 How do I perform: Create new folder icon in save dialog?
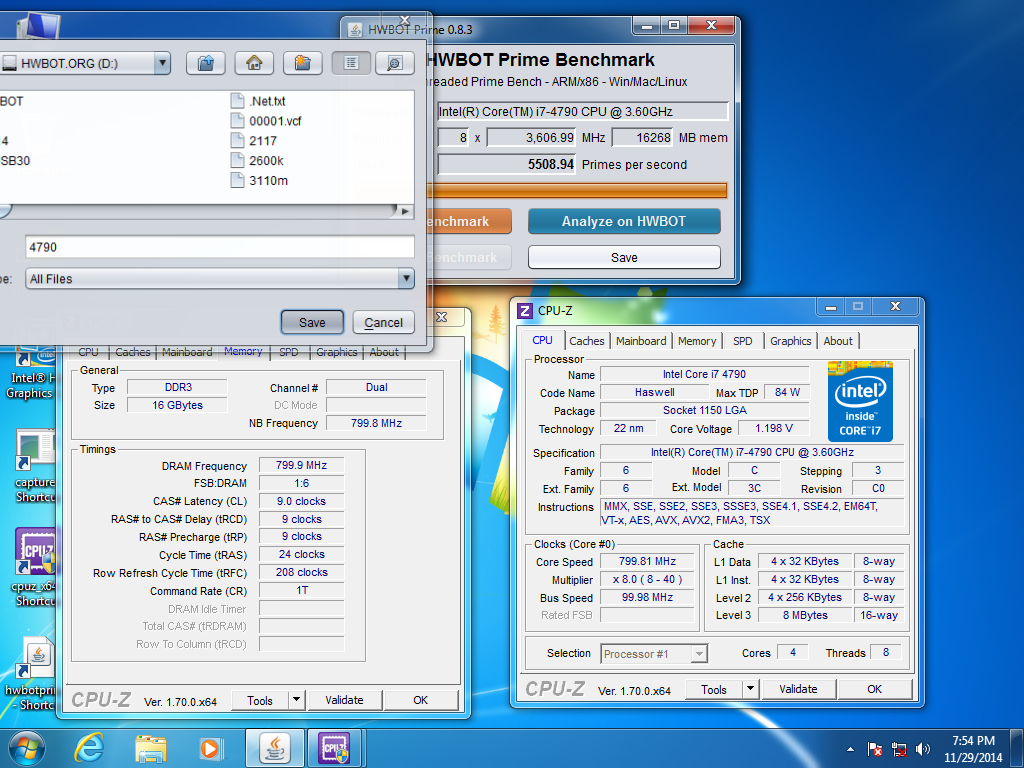[x=302, y=63]
